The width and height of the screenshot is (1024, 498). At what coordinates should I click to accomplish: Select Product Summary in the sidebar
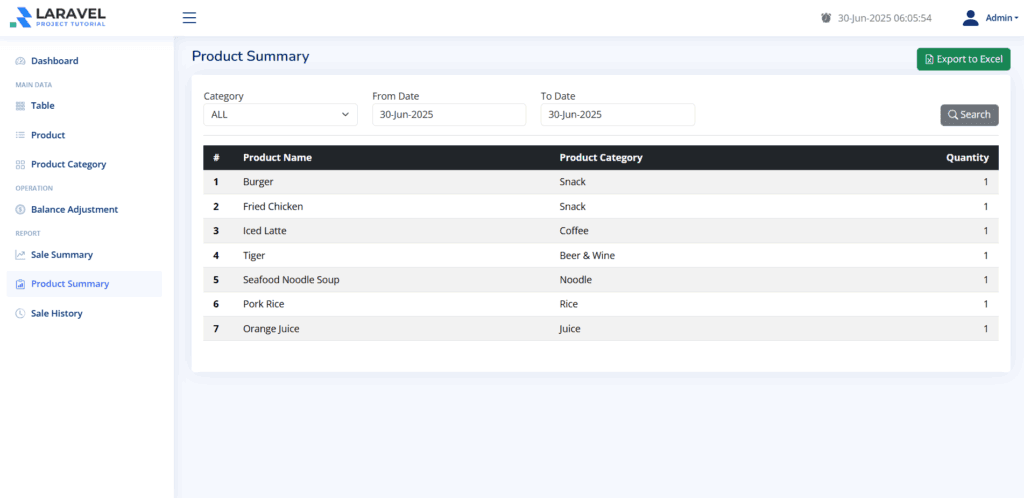(x=70, y=284)
